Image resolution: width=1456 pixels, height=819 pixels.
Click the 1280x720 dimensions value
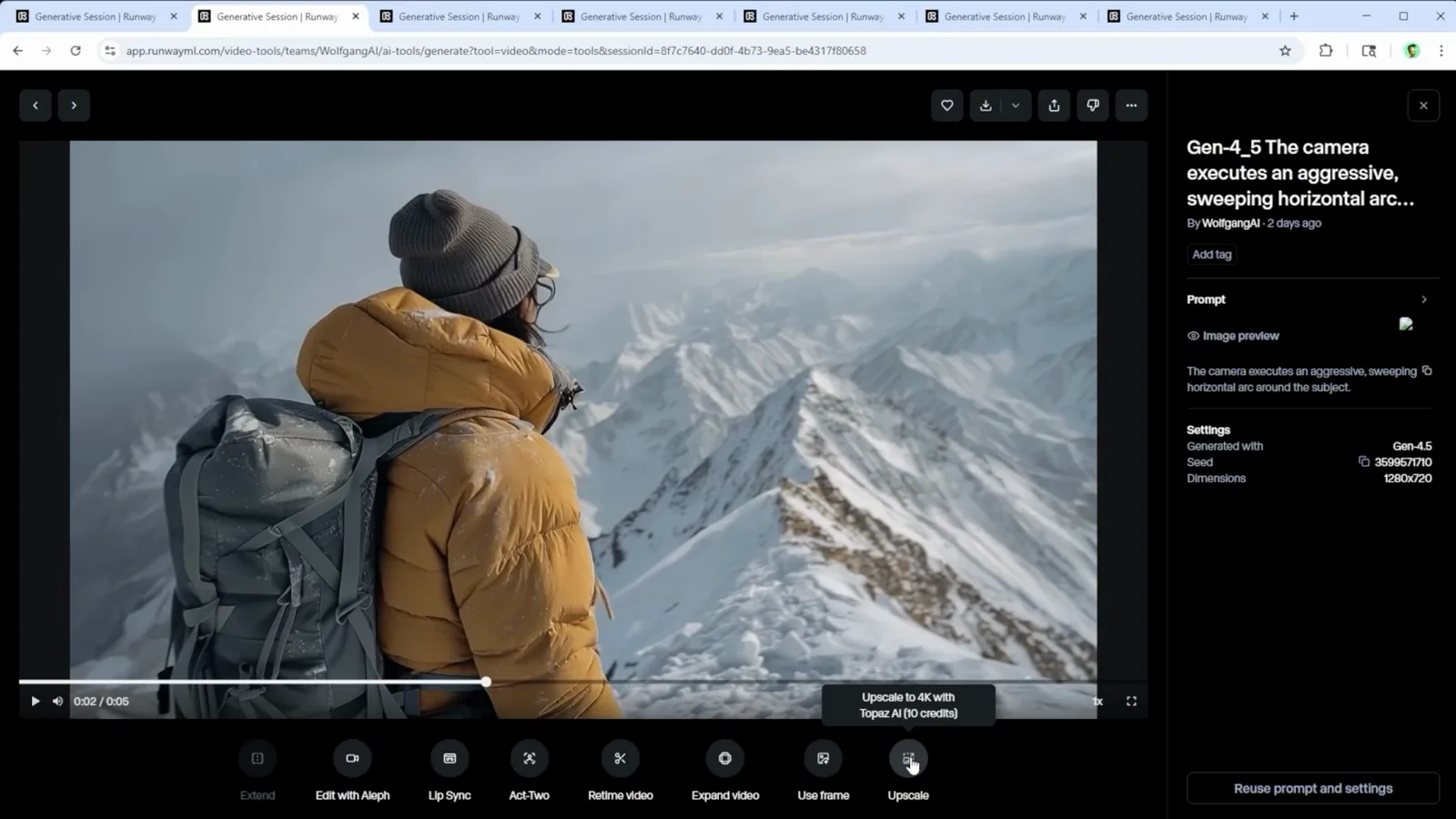pos(1408,478)
